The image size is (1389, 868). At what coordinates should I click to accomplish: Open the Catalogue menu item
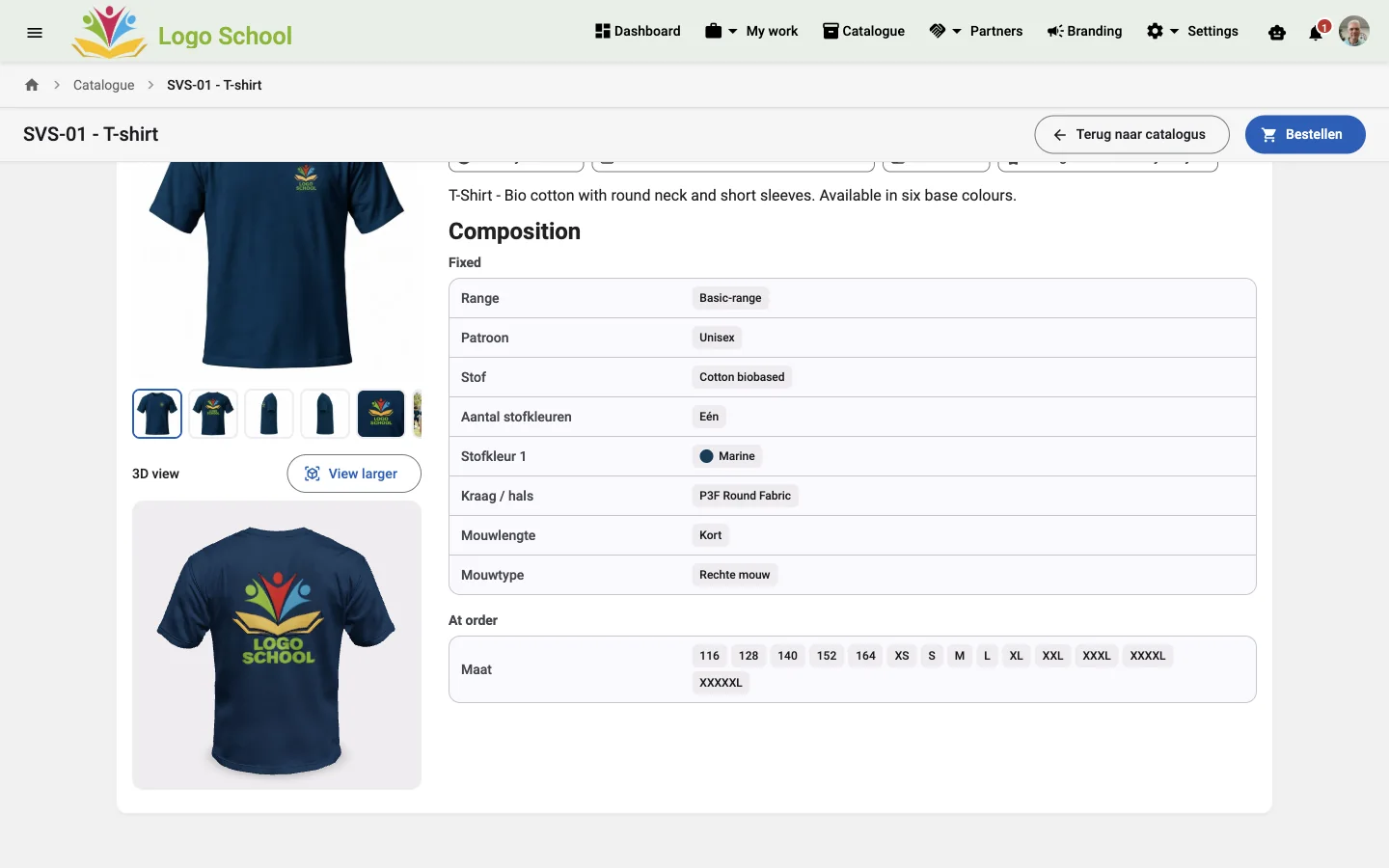863,31
